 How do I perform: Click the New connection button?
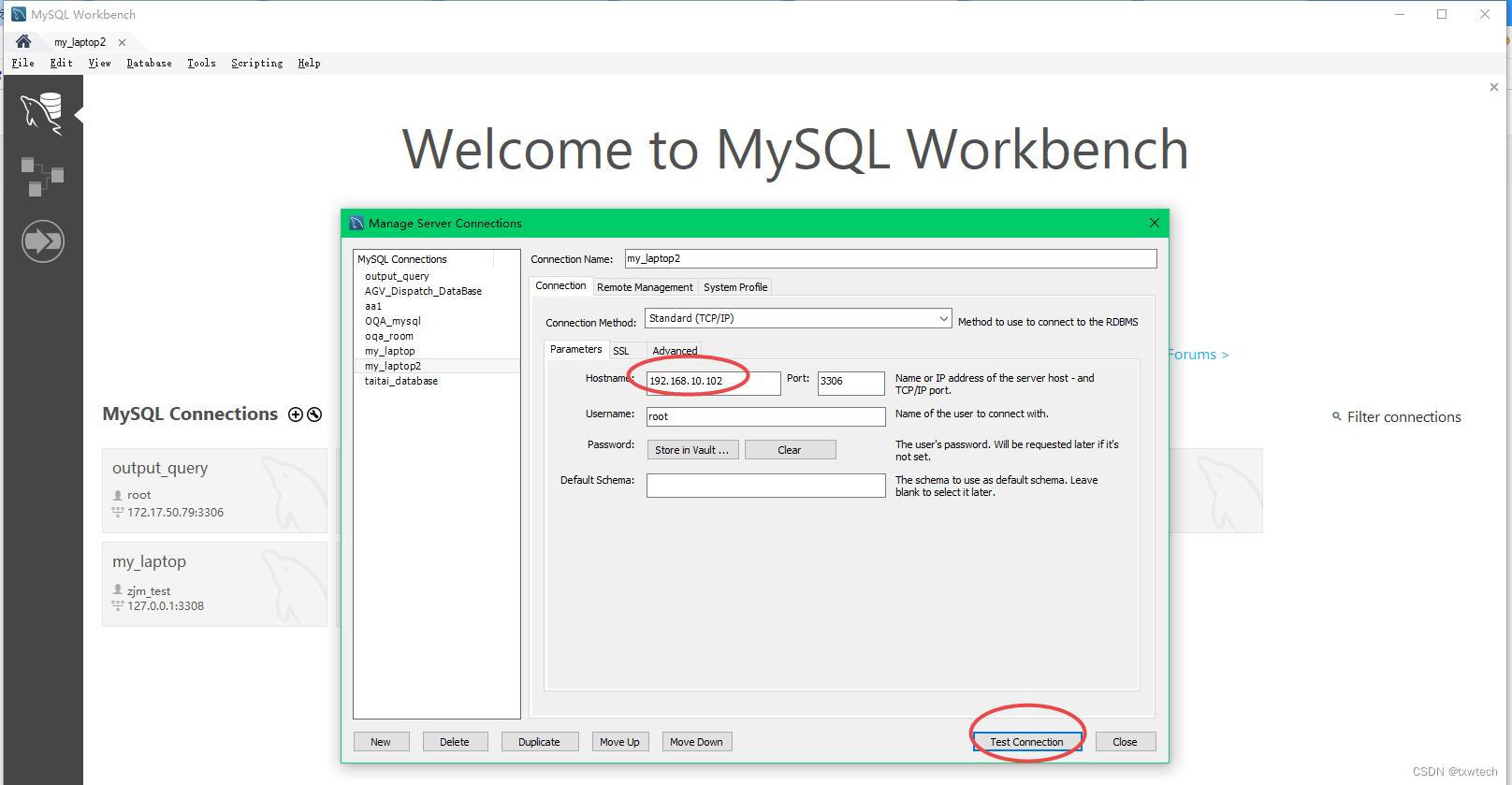[x=381, y=742]
